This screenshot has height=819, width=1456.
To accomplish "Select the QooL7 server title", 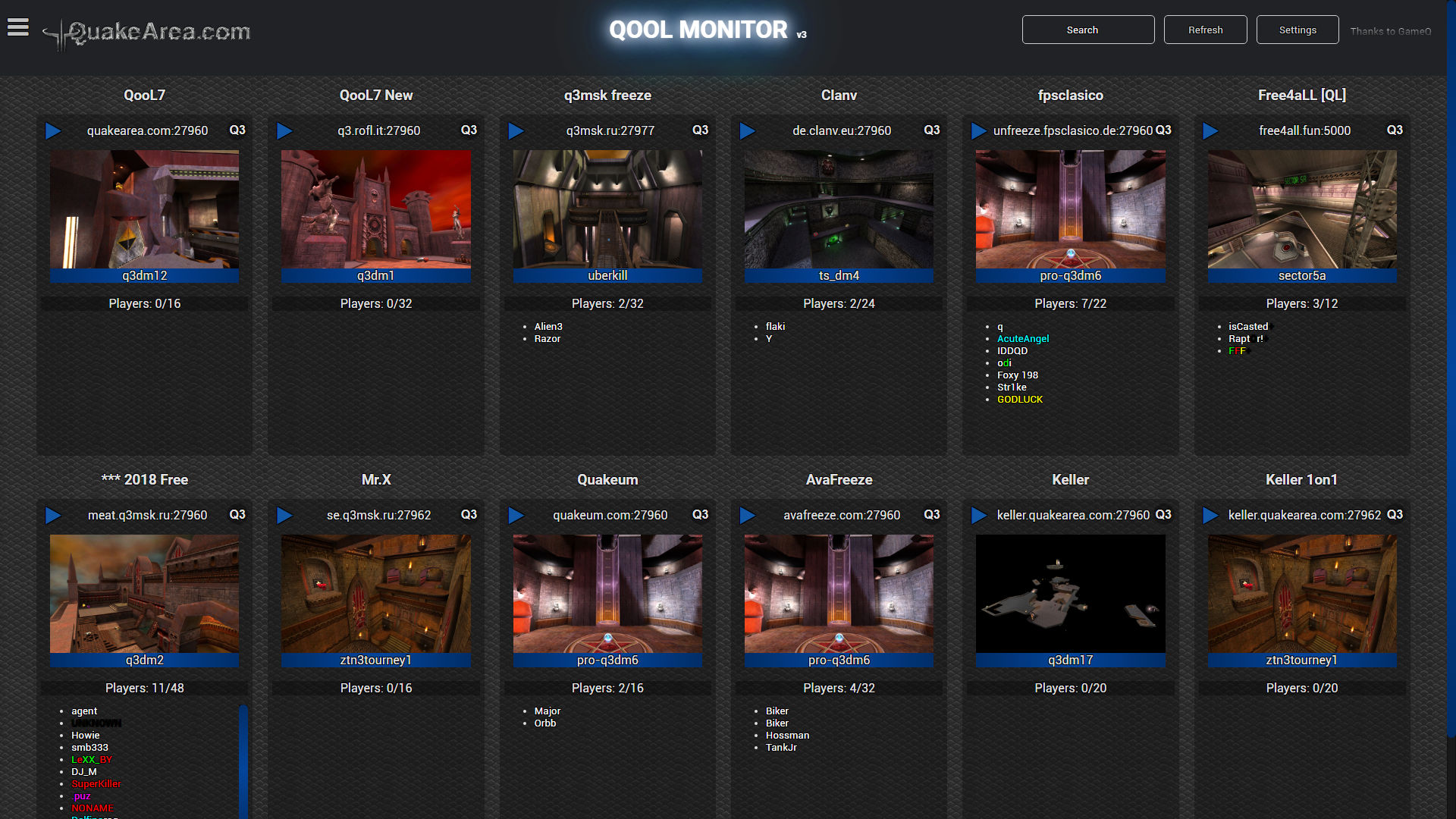I will 144,96.
